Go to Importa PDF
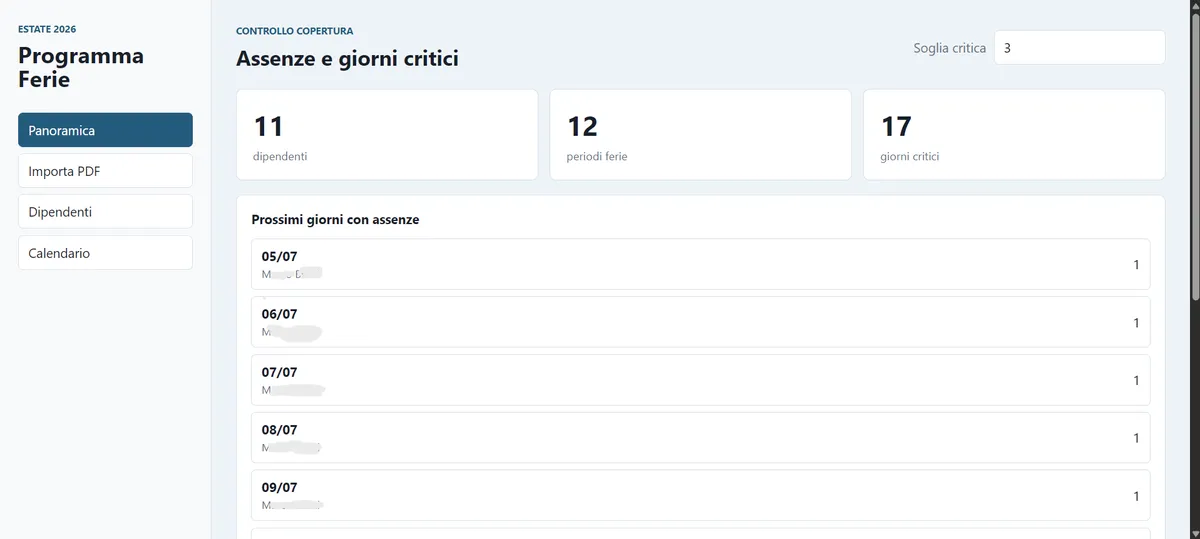Screen dimensions: 1200x539 click(x=105, y=171)
